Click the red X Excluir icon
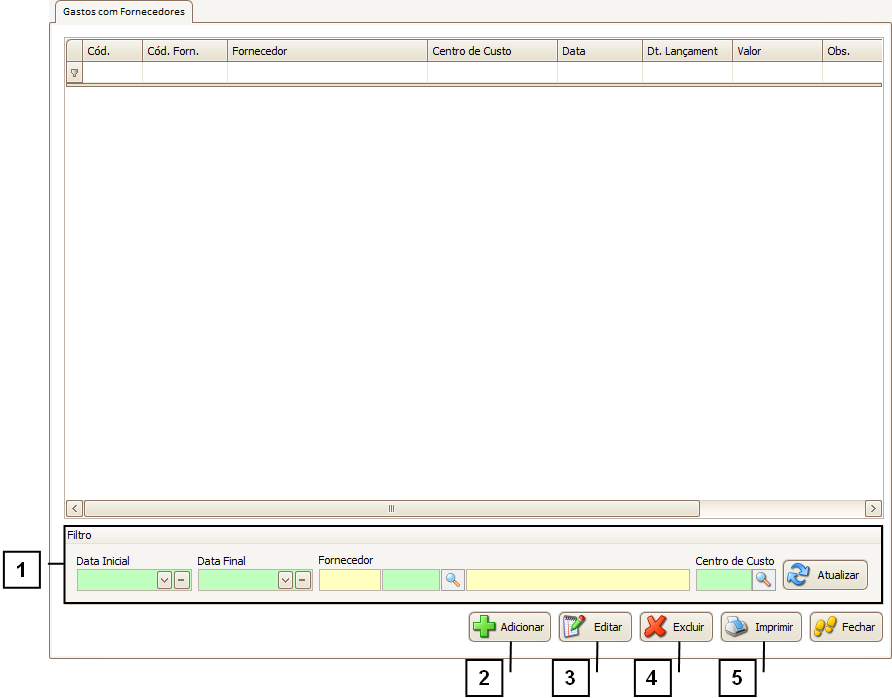This screenshot has width=892, height=698. (x=656, y=627)
